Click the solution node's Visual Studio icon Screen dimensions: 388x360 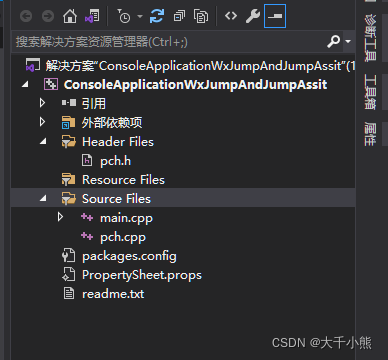[33, 66]
